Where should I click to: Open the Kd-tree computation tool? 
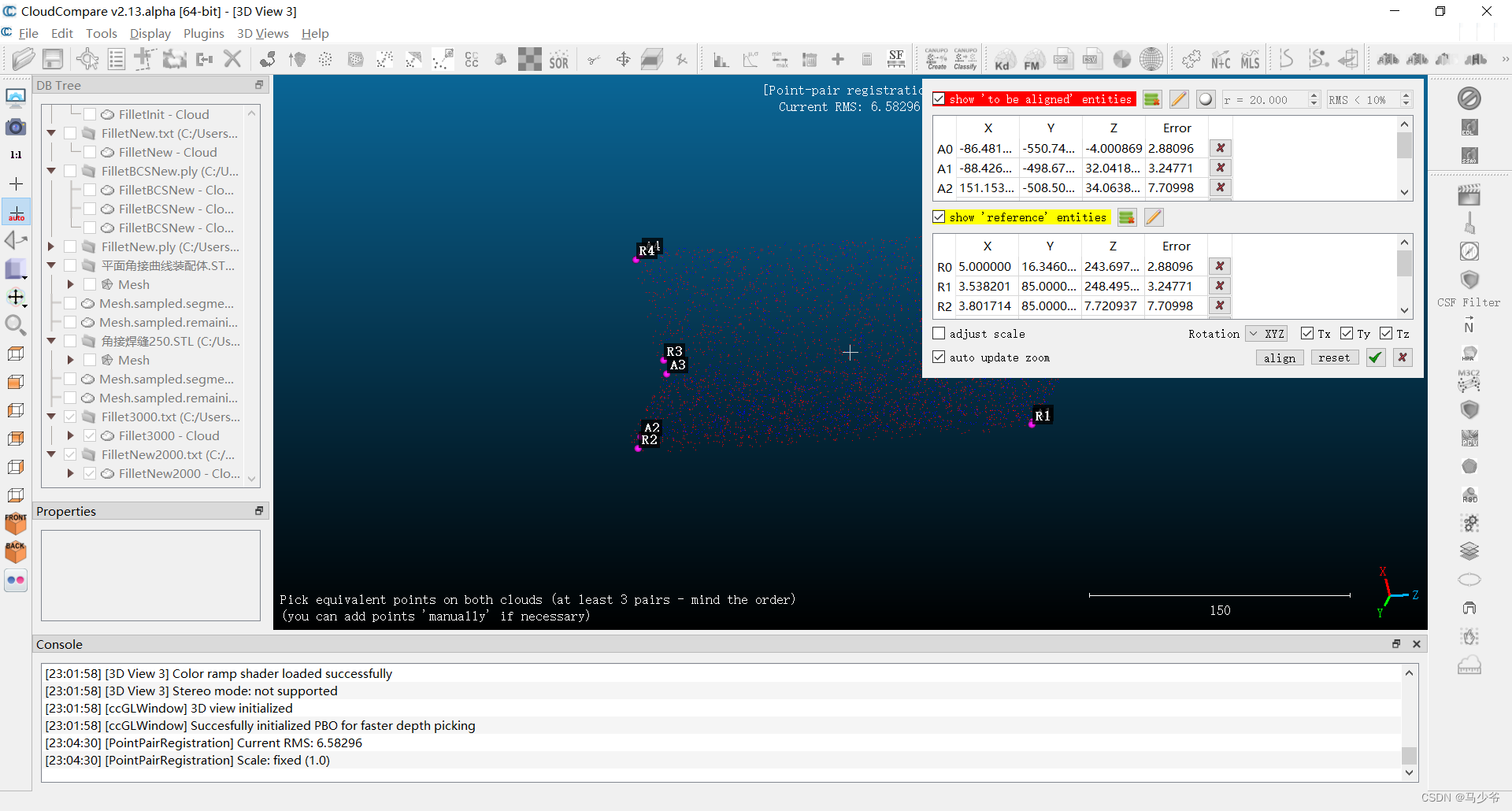coord(1003,58)
